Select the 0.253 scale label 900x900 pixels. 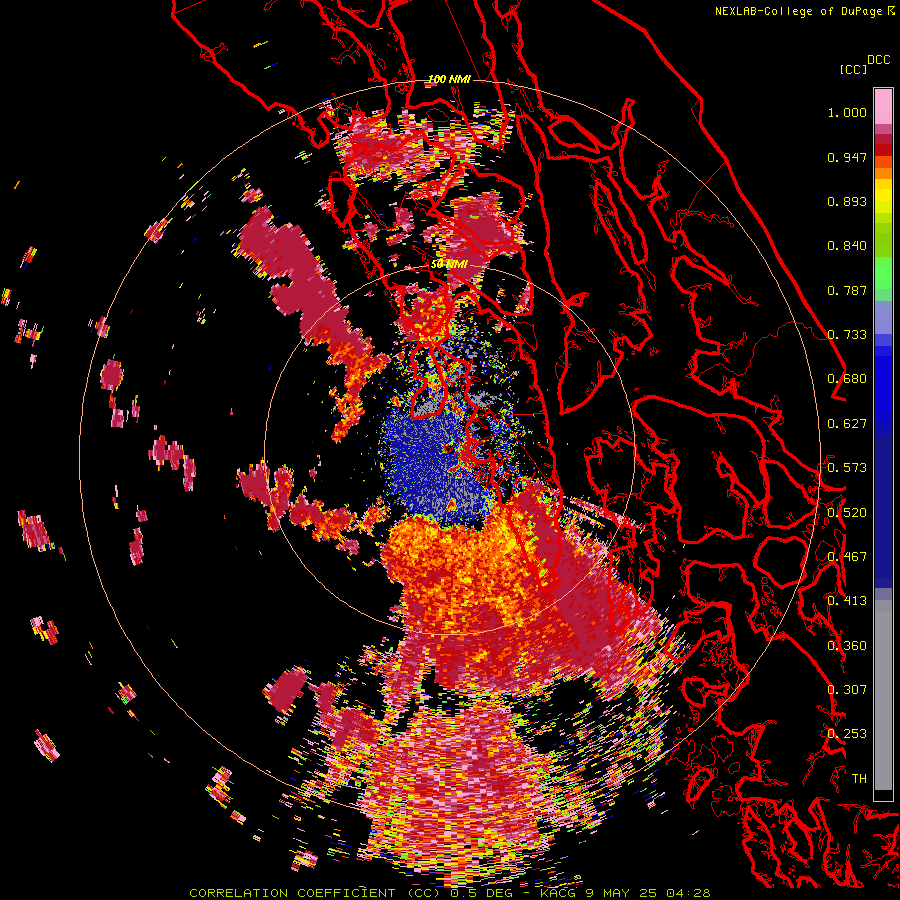click(847, 734)
